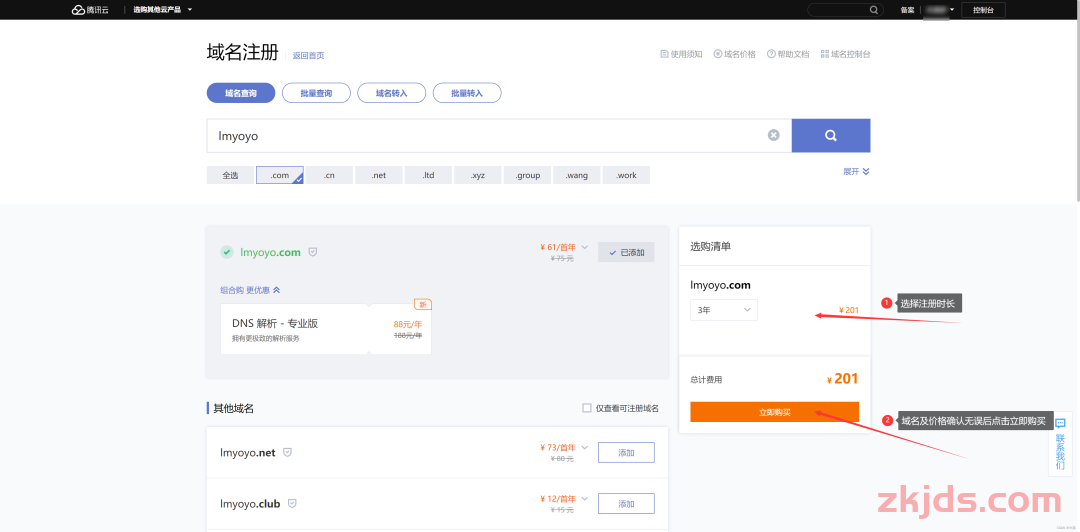Toggle the .net suffix filter
Viewport: 1080px width, 532px height.
(379, 175)
